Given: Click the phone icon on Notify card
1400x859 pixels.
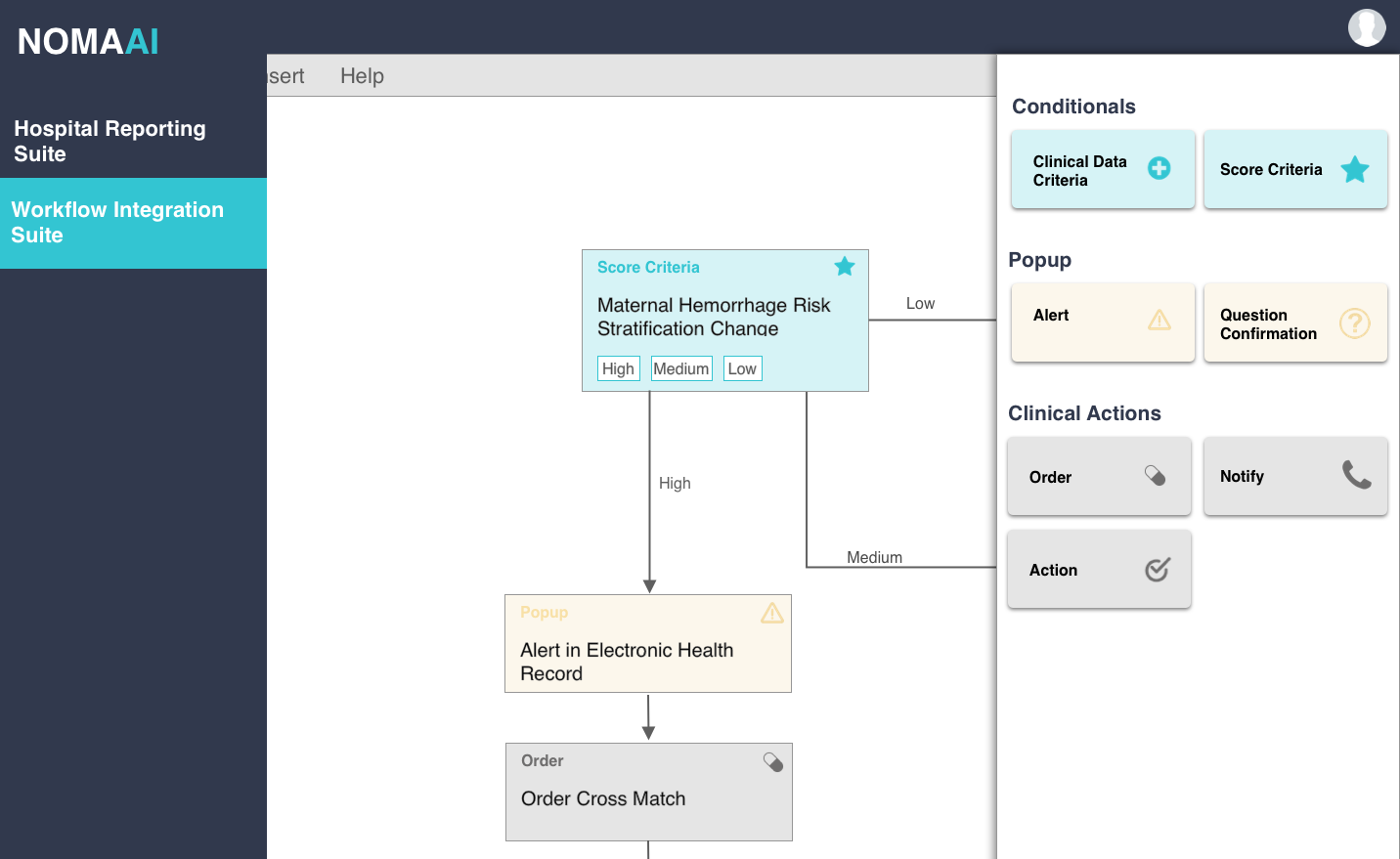Looking at the screenshot, I should (x=1356, y=474).
